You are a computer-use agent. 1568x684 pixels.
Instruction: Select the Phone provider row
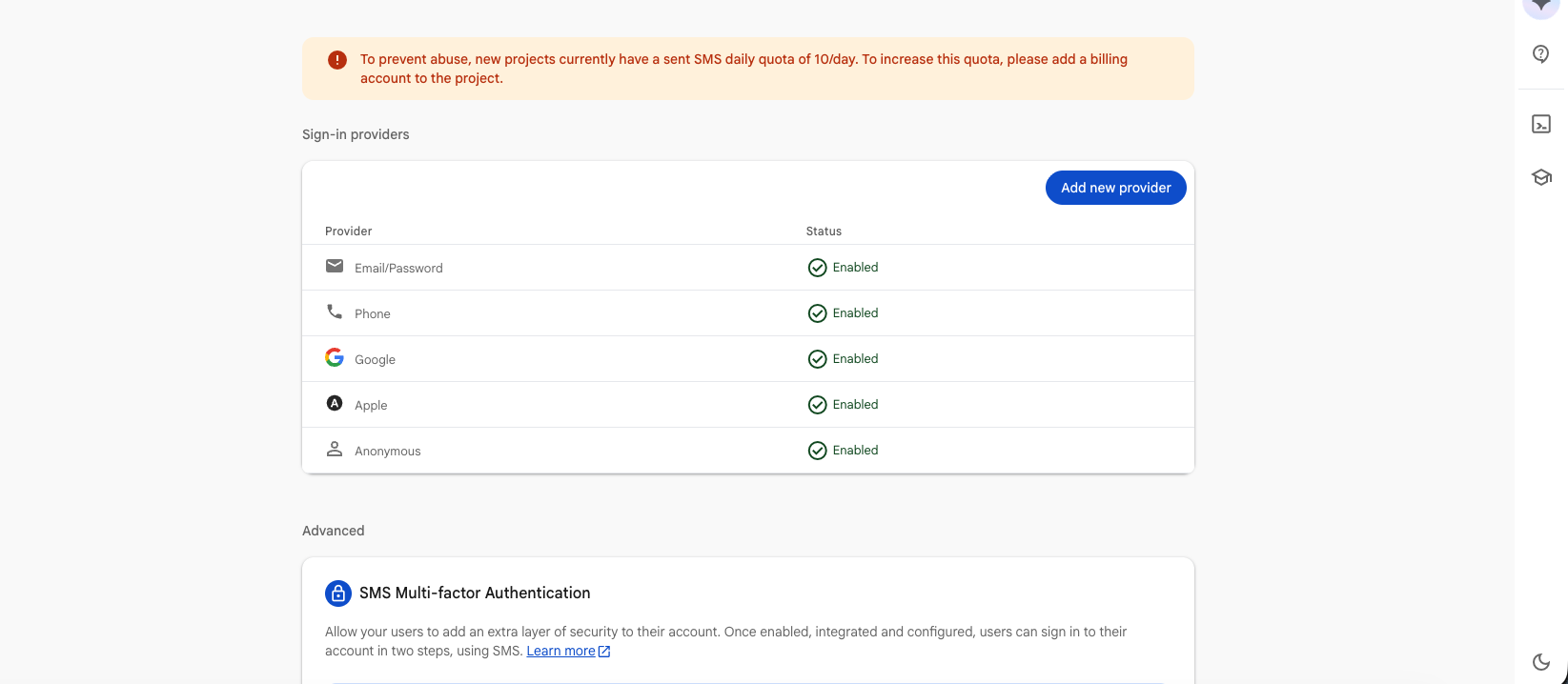[747, 313]
